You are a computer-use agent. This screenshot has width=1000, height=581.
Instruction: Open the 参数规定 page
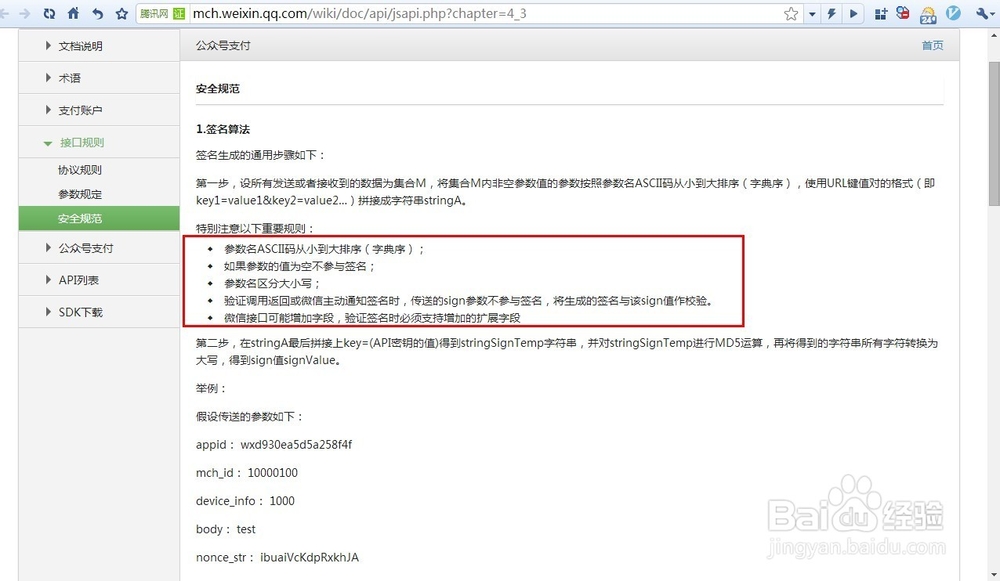(80, 194)
